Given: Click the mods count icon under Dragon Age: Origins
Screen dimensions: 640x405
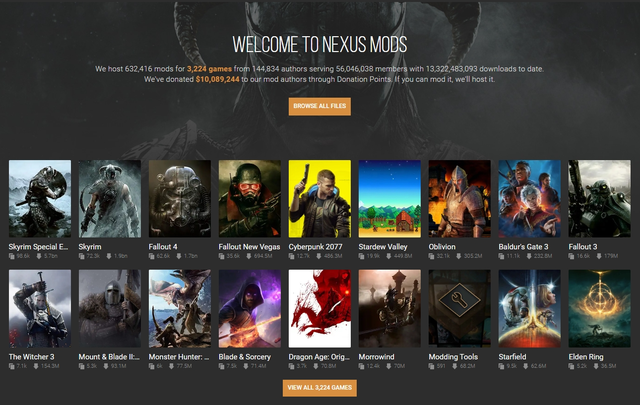Looking at the screenshot, I should [292, 366].
